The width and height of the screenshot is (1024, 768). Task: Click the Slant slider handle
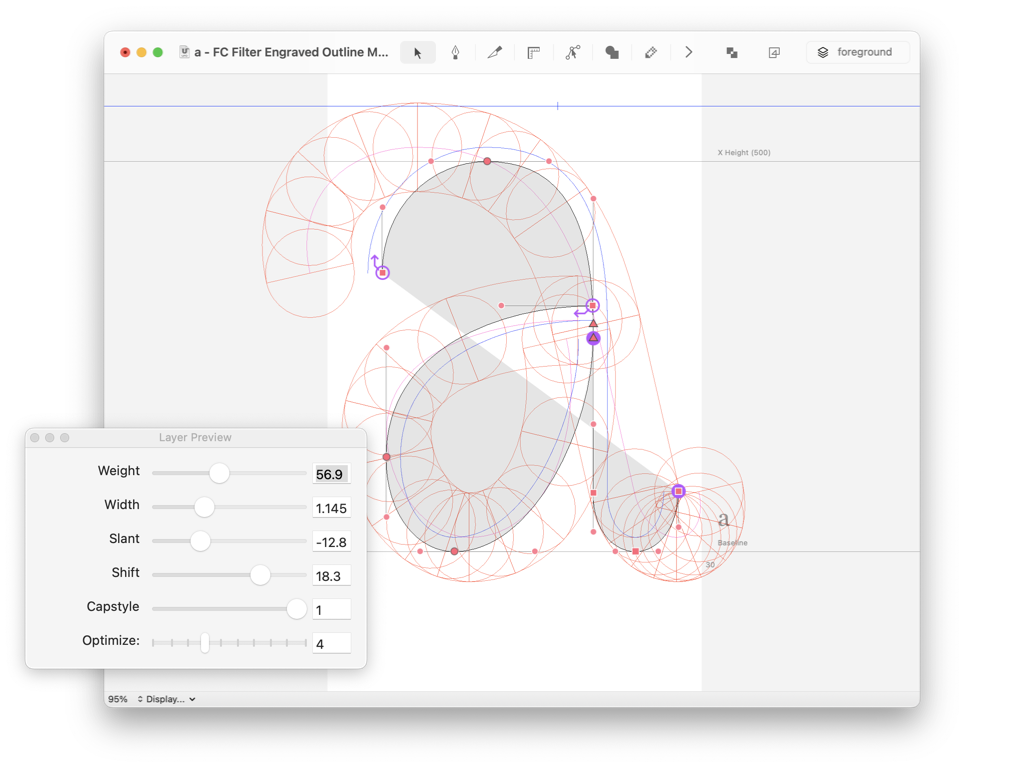pyautogui.click(x=200, y=541)
